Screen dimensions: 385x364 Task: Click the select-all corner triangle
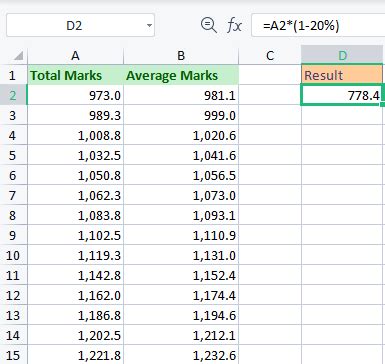point(18,55)
